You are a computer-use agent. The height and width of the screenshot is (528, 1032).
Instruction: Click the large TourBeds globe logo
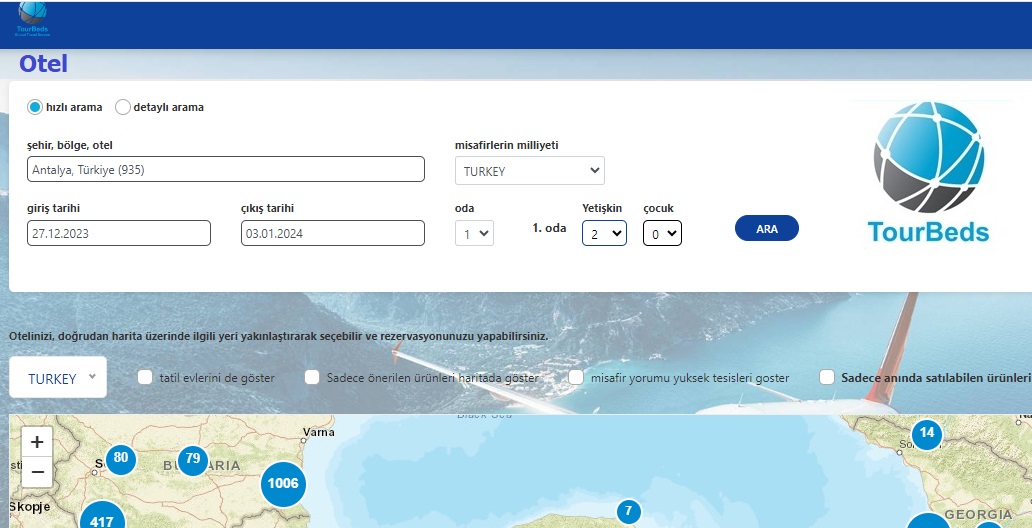(928, 172)
